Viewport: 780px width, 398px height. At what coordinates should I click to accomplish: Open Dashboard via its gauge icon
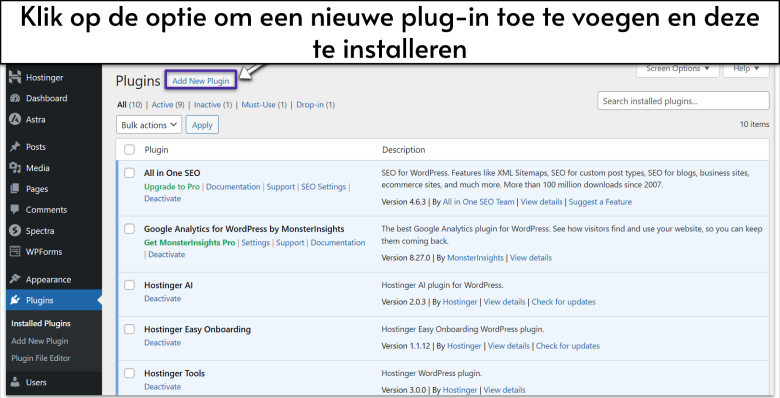point(15,99)
